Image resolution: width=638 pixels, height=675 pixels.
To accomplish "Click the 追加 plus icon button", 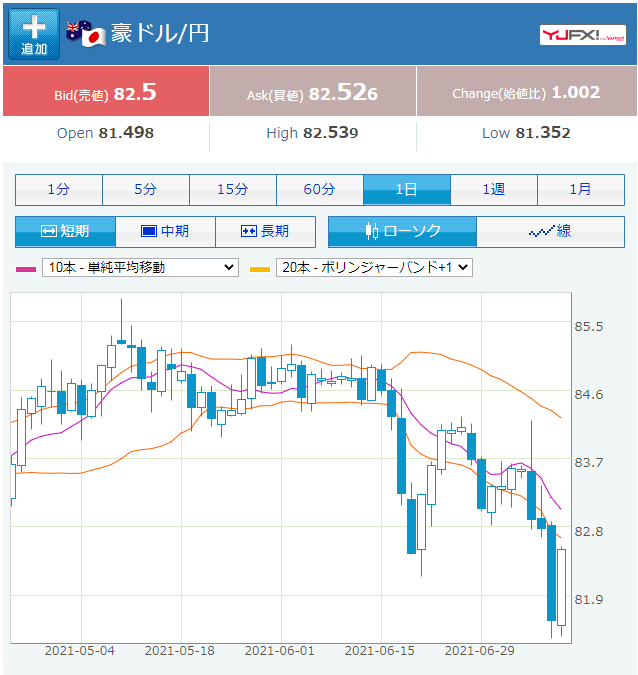I will [34, 34].
